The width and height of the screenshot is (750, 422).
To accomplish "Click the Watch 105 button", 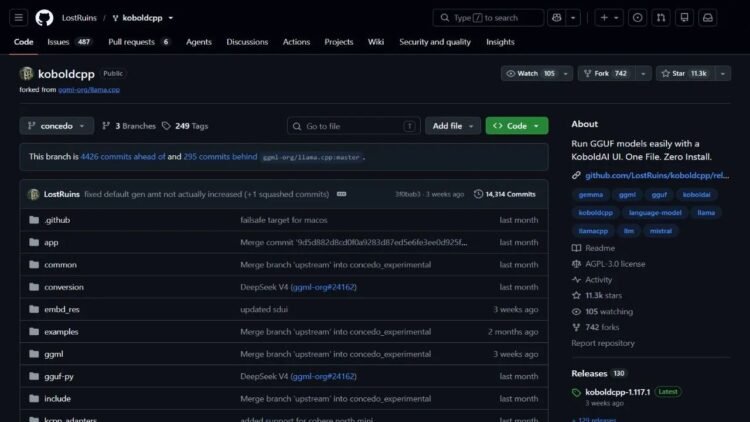I will (530, 74).
